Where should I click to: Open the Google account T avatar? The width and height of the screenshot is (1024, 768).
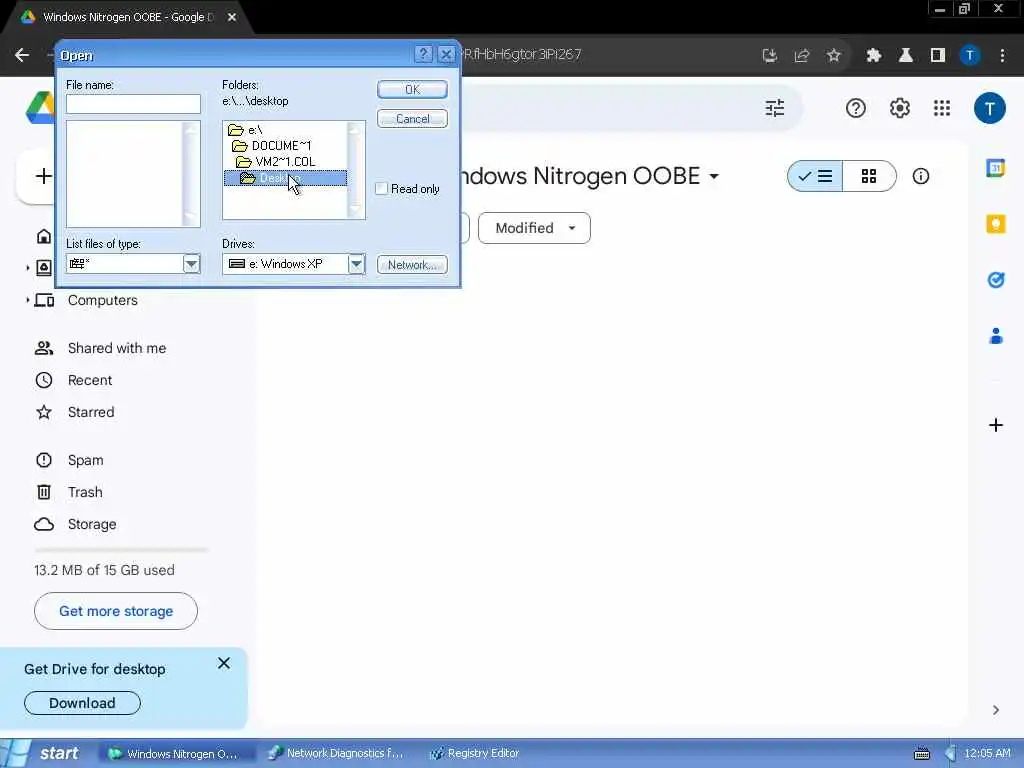[x=990, y=108]
